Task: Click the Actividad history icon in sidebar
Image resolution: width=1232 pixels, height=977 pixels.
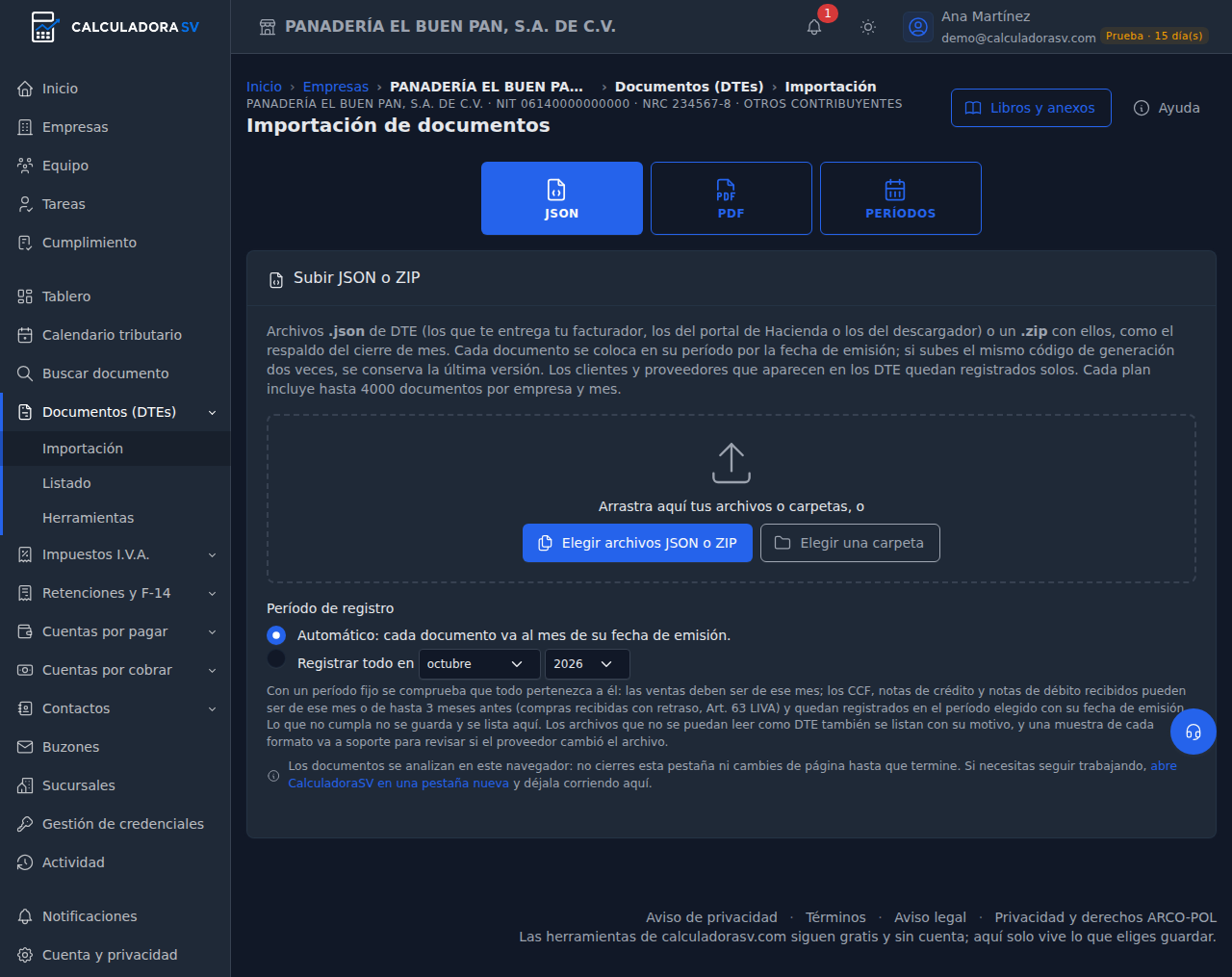Action: click(x=25, y=862)
